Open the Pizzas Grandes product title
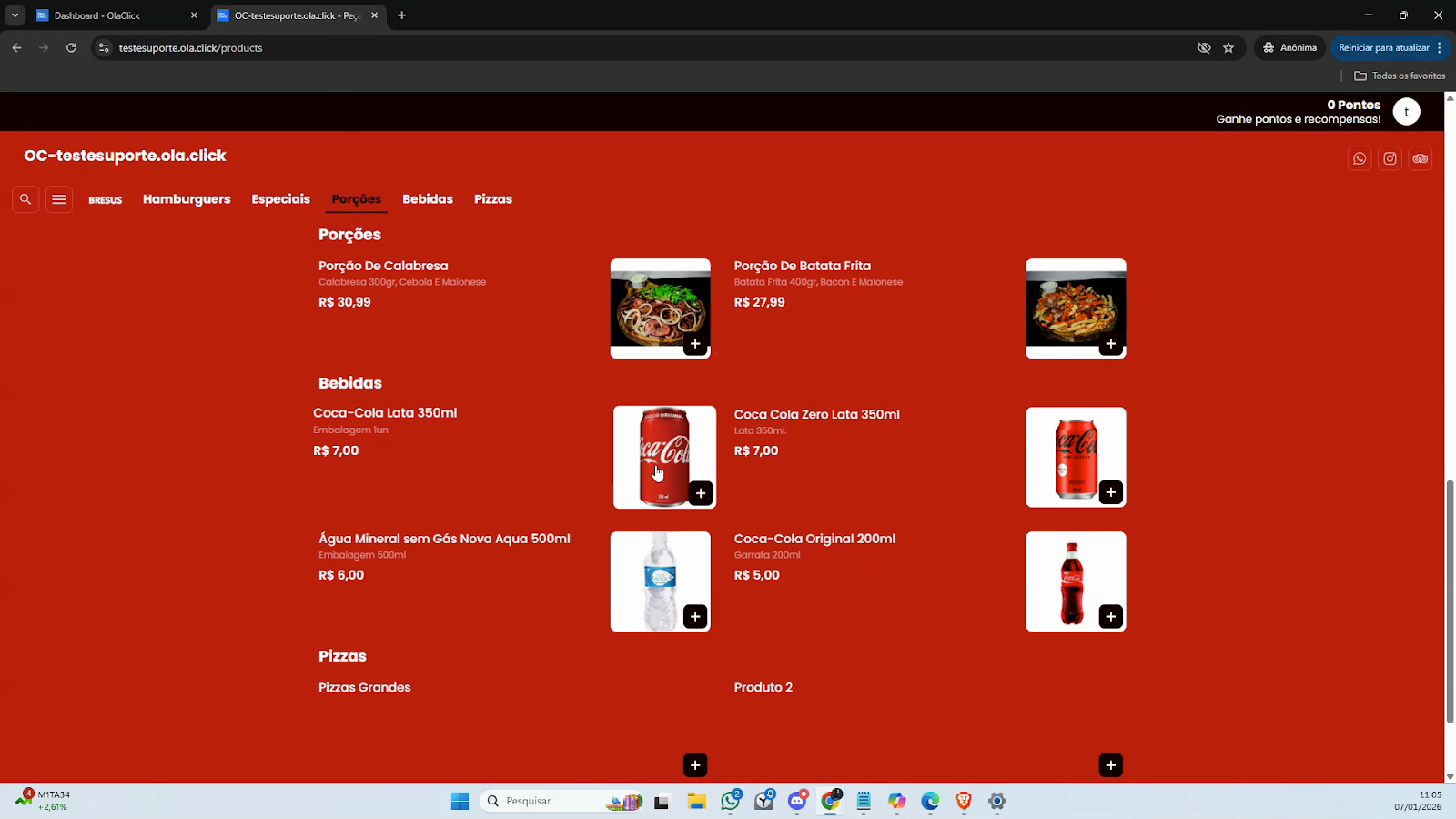This screenshot has width=1456, height=819. coord(365,688)
